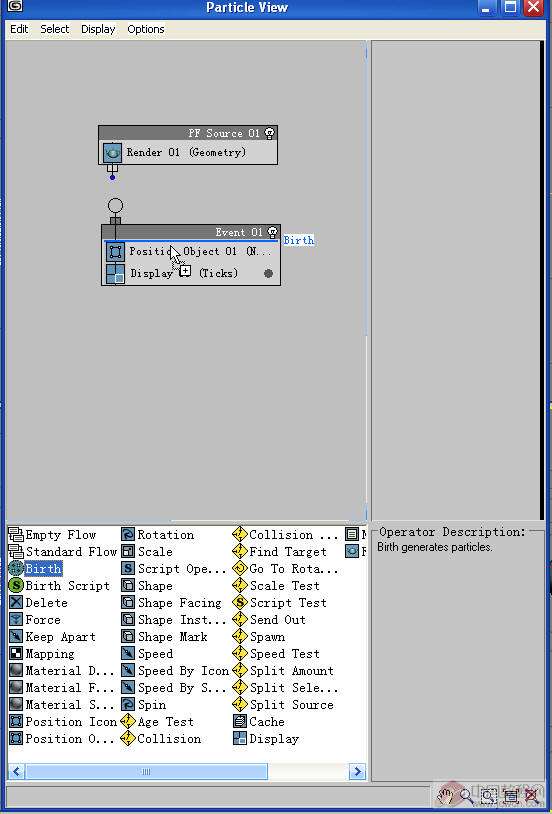Image resolution: width=552 pixels, height=814 pixels.
Task: Select the Script Test item
Action: click(x=279, y=603)
